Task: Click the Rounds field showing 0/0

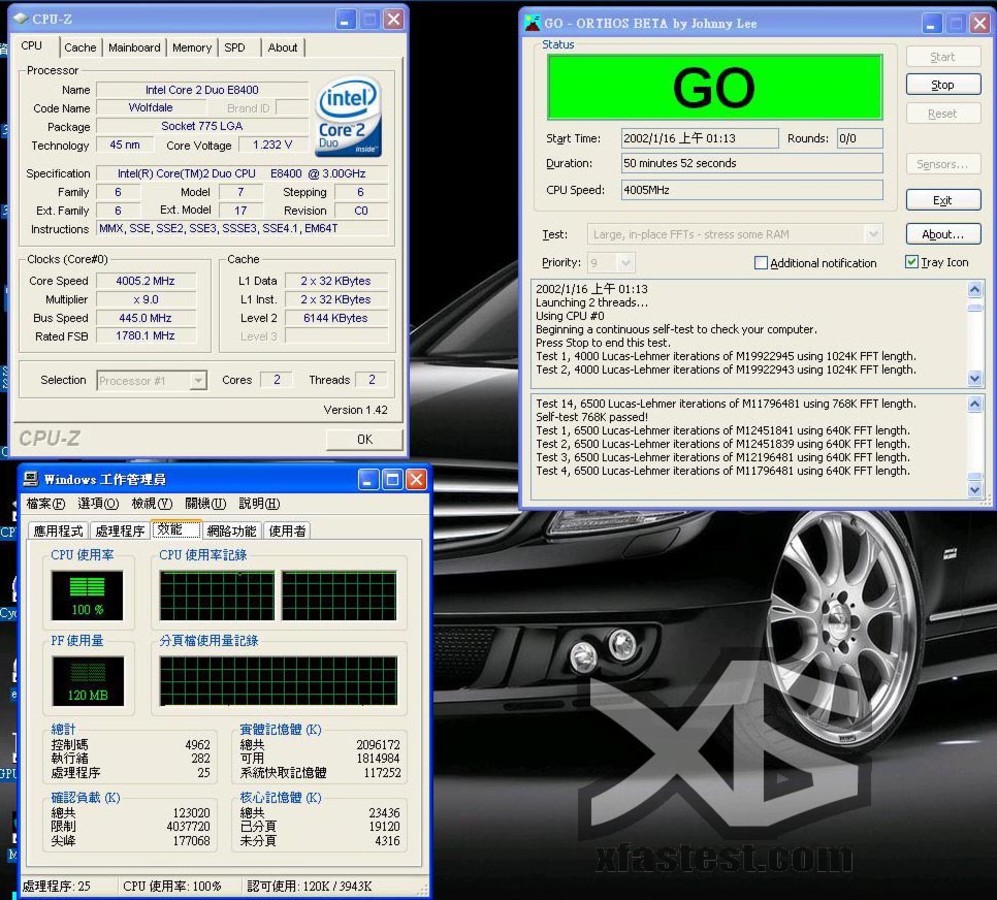Action: [860, 138]
